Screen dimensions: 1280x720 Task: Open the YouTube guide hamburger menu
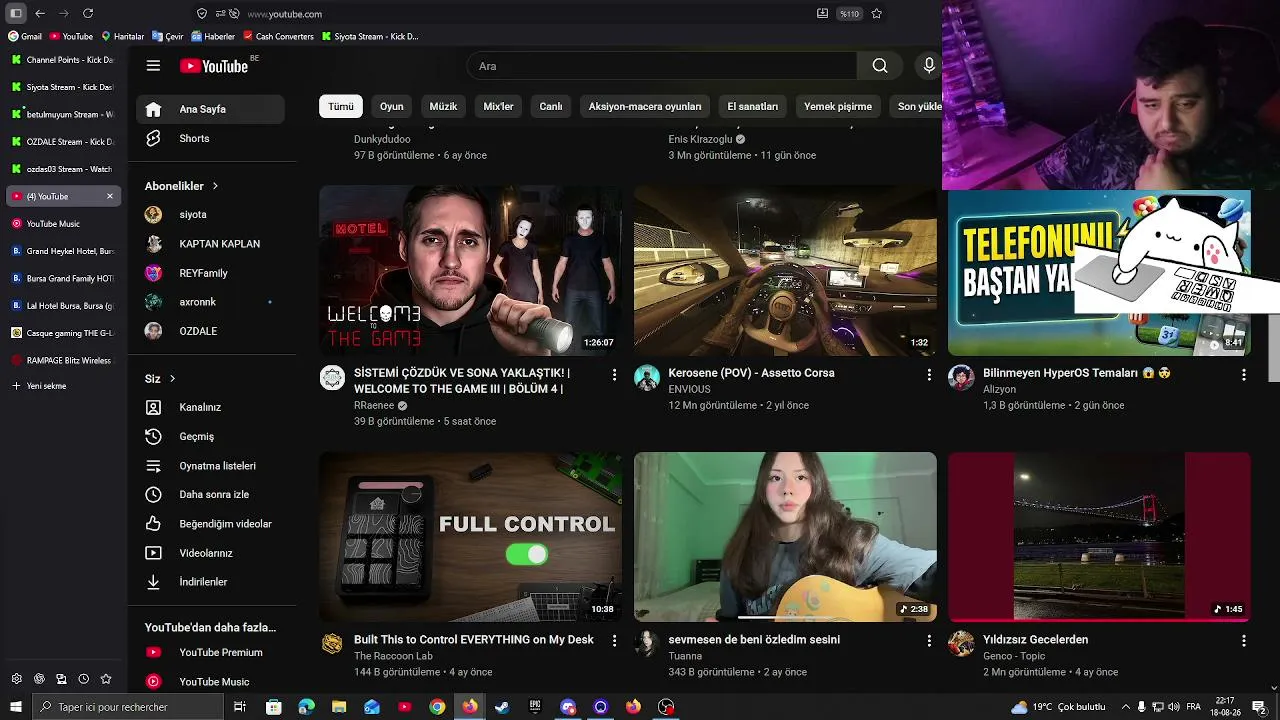[x=153, y=66]
